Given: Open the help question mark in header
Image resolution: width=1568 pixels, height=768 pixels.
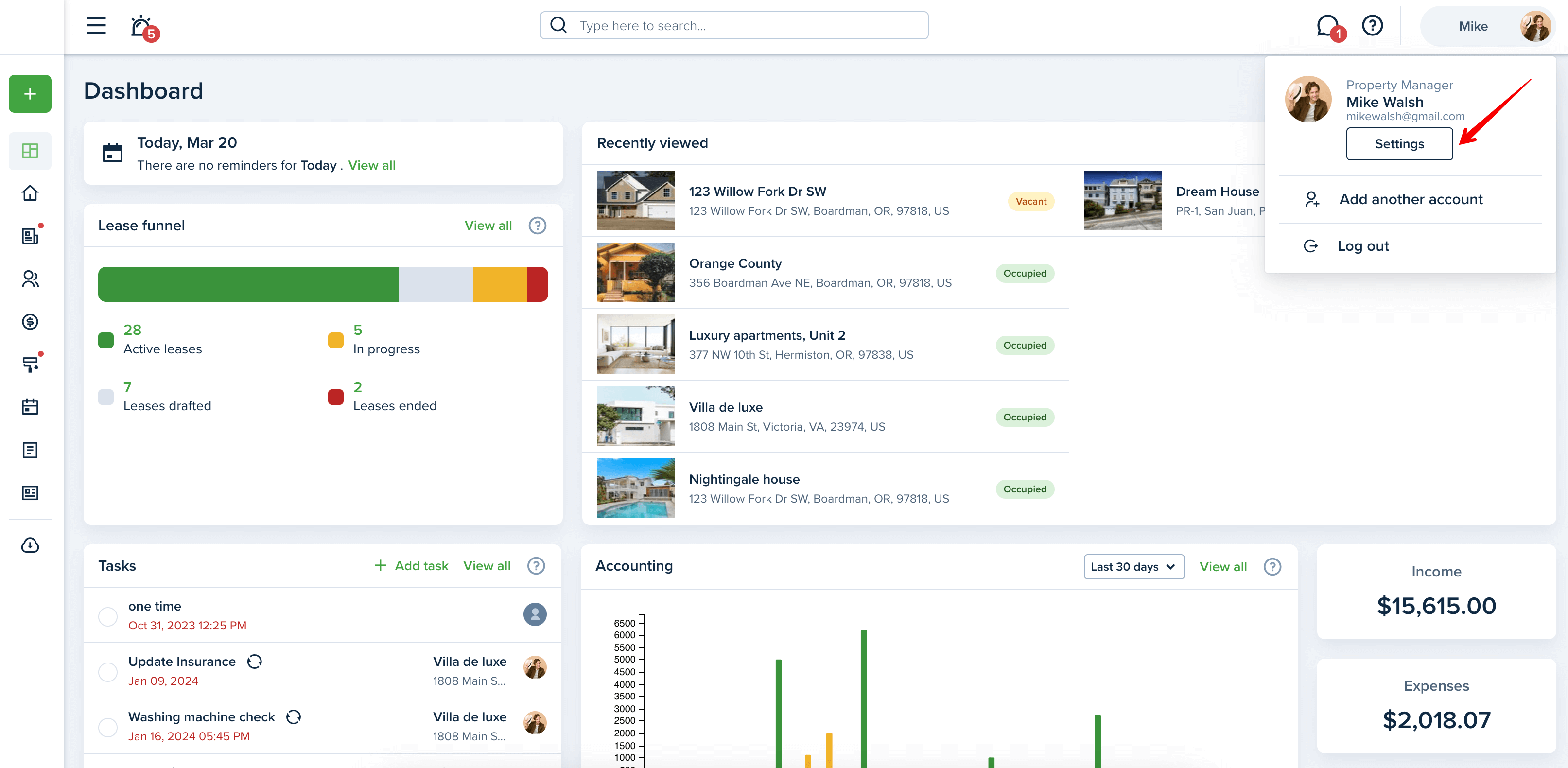Looking at the screenshot, I should pos(1372,26).
